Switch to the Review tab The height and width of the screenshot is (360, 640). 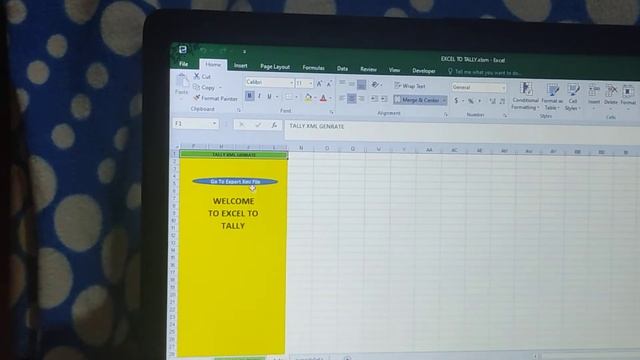tap(368, 69)
